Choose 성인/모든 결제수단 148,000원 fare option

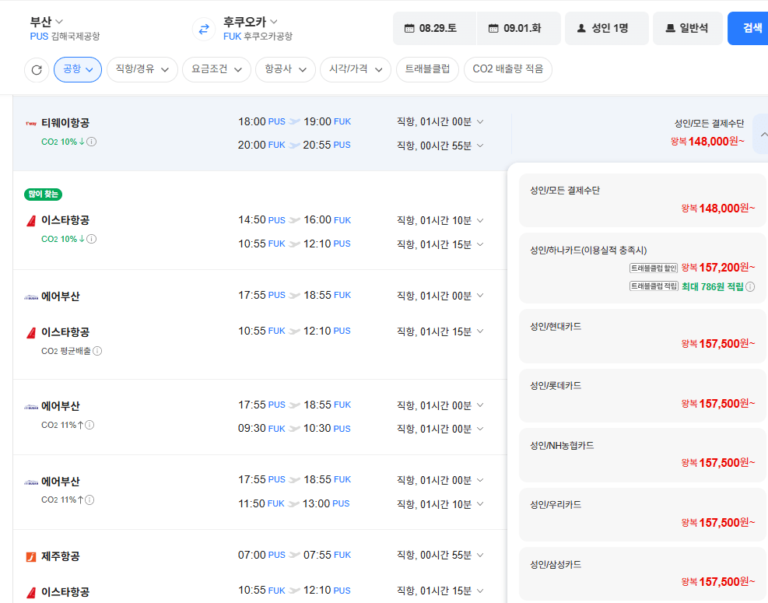(642, 200)
